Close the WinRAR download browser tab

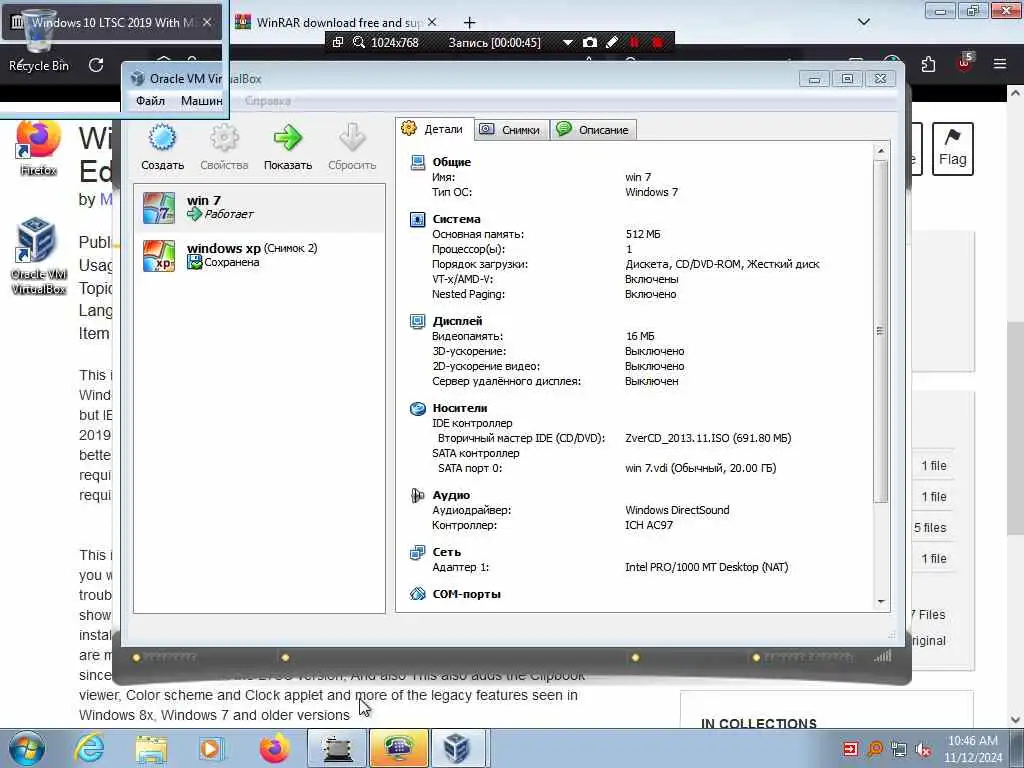tap(432, 22)
